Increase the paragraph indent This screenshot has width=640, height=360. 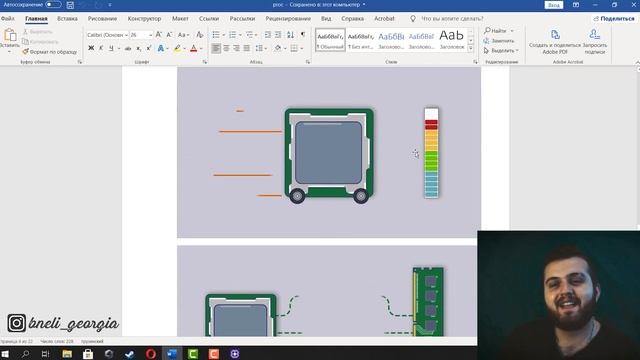[278, 35]
